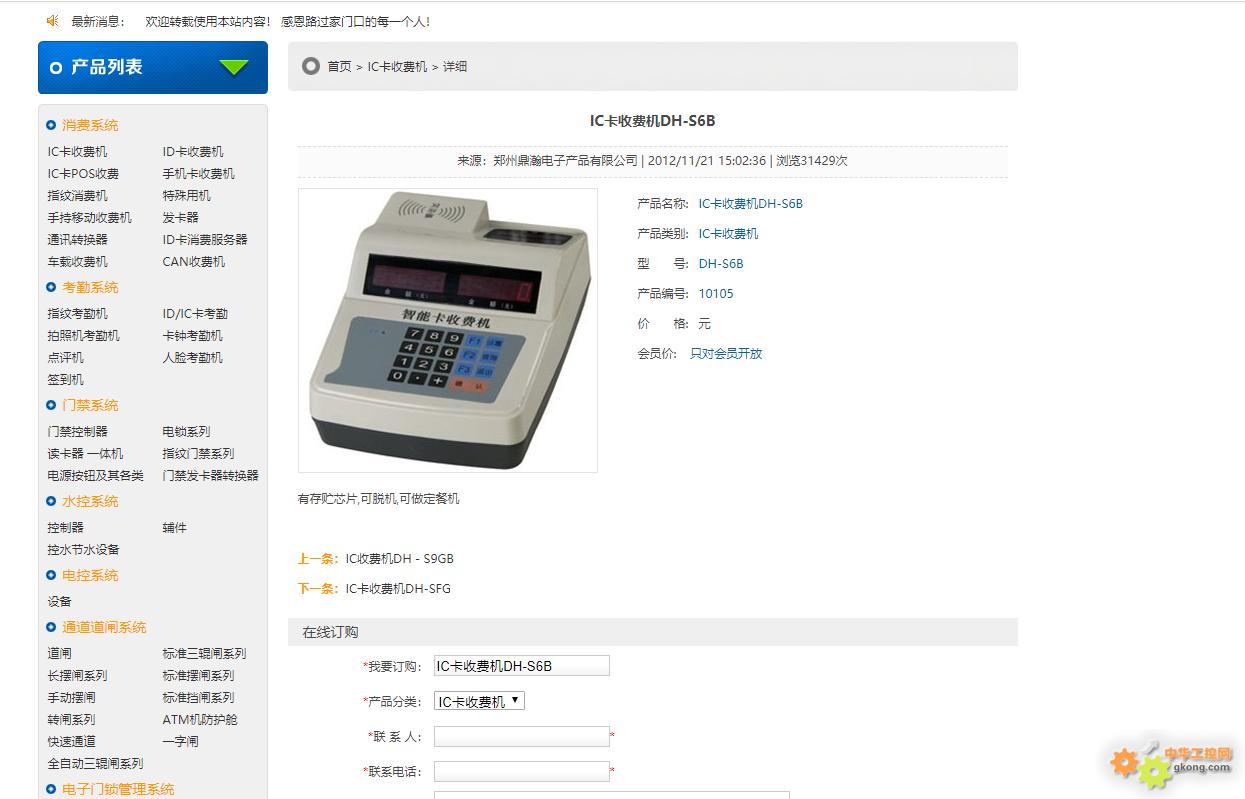Click the bullet icon beside 消费系统
Screen dimensions: 1245x799
51,125
